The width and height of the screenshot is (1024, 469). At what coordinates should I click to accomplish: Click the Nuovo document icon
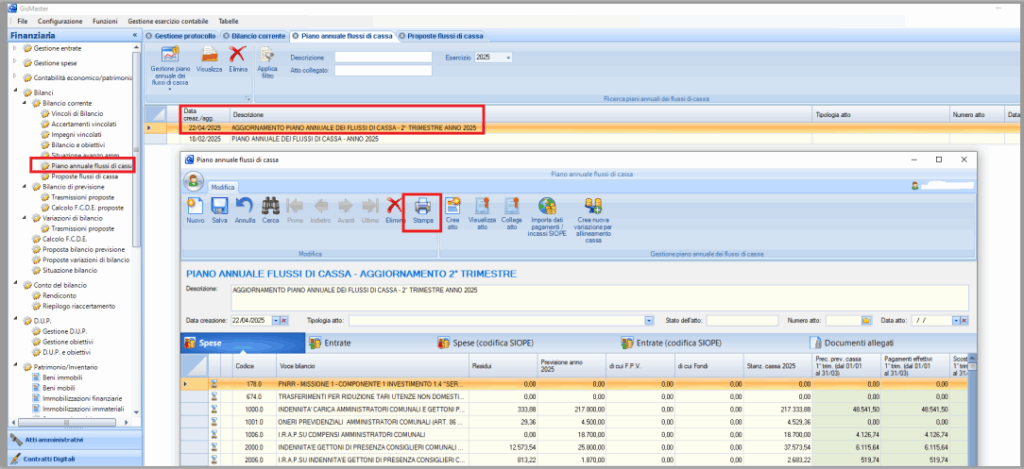pos(195,207)
